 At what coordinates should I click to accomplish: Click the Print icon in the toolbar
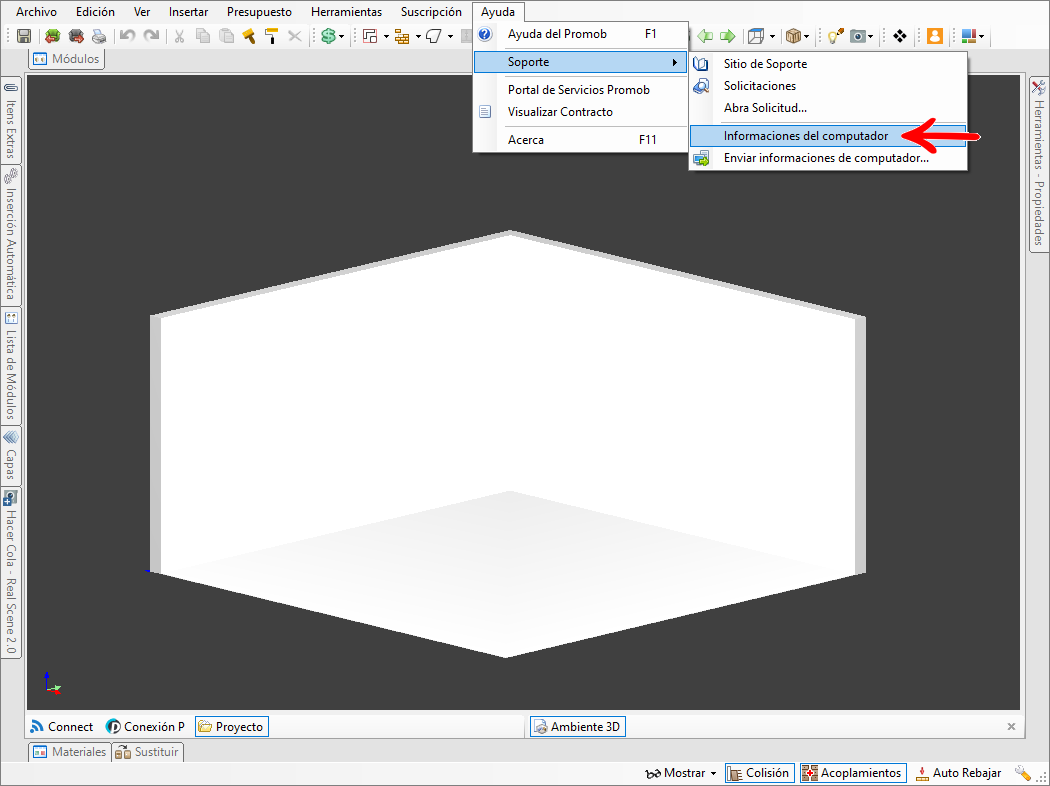[99, 36]
